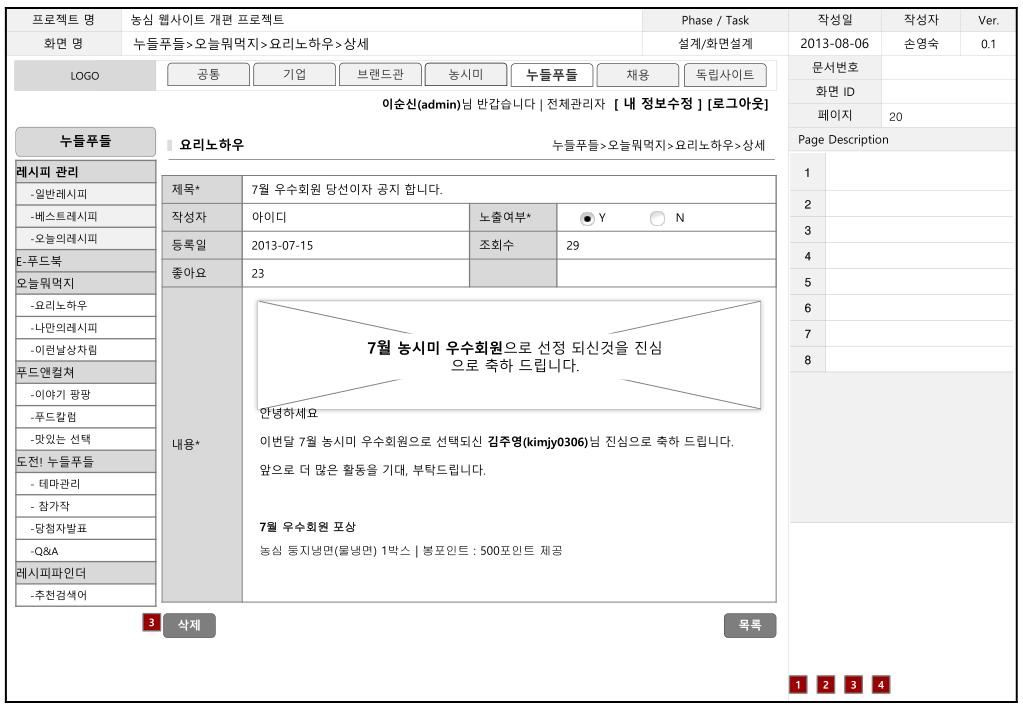Click the 목록 button
1023x708 pixels.
tap(750, 625)
